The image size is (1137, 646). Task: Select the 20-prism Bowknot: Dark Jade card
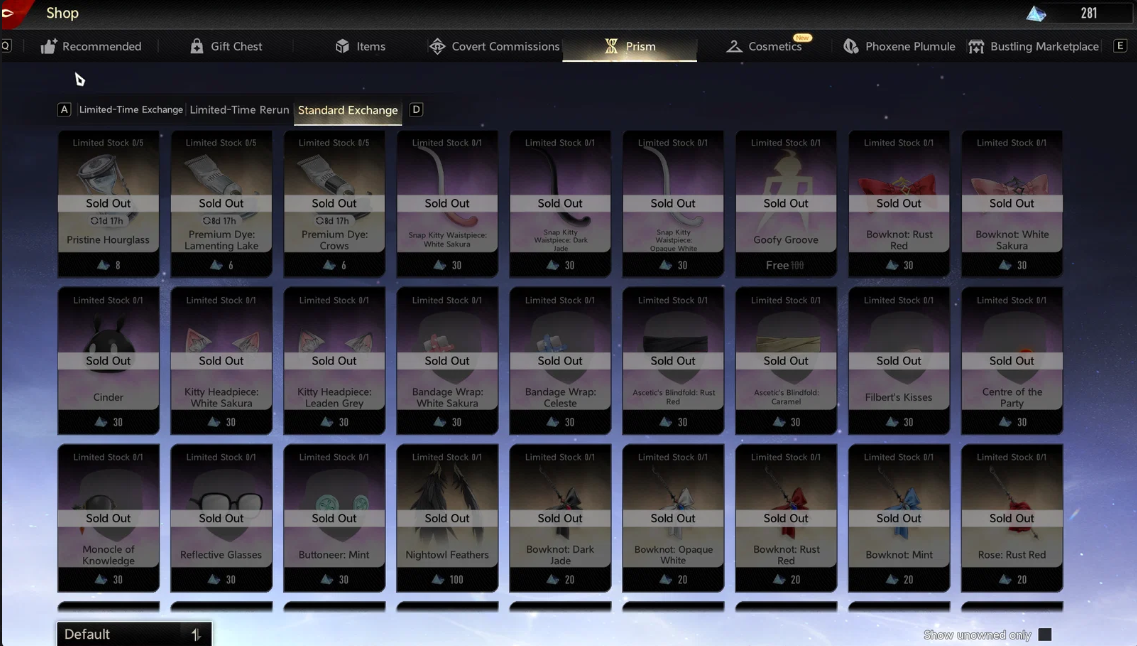(x=560, y=518)
